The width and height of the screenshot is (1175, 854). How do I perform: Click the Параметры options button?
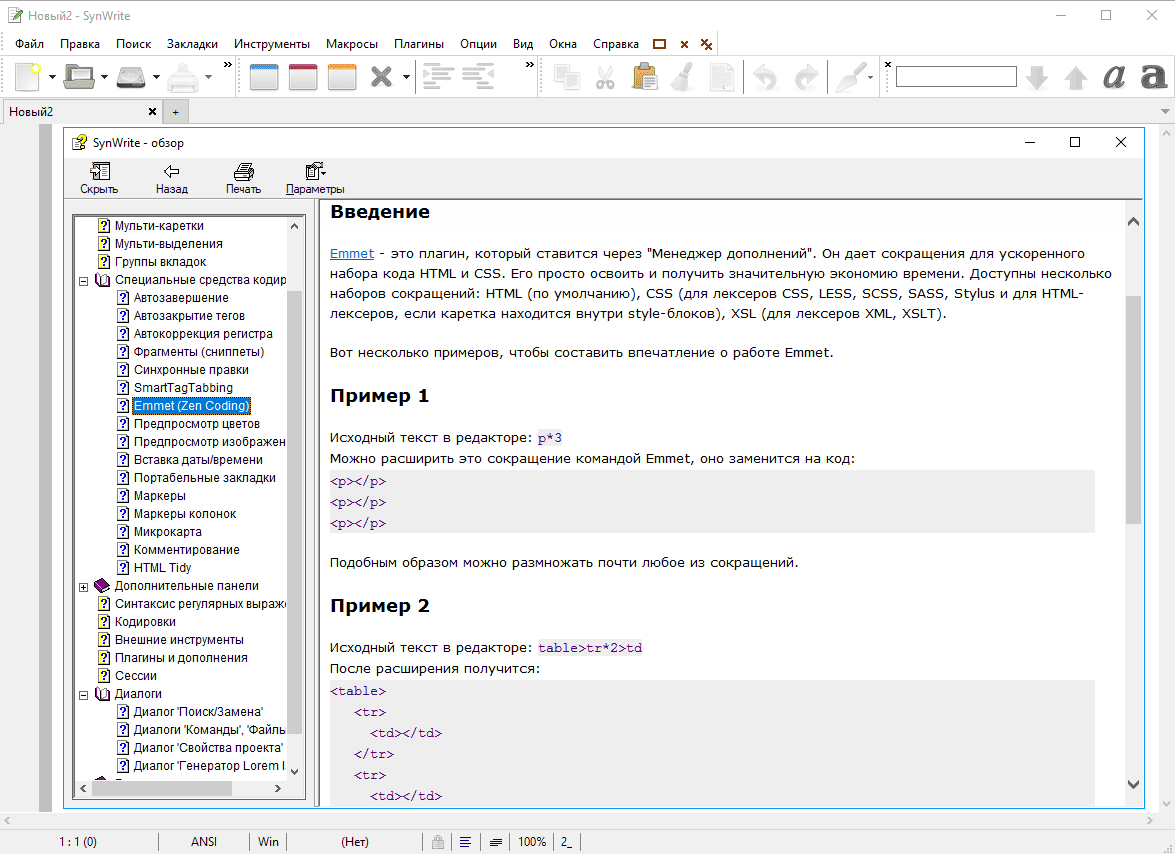[315, 178]
